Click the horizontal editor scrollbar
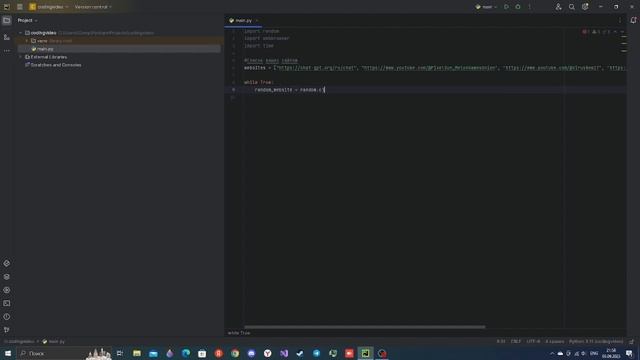This screenshot has width=640, height=360. [364, 327]
